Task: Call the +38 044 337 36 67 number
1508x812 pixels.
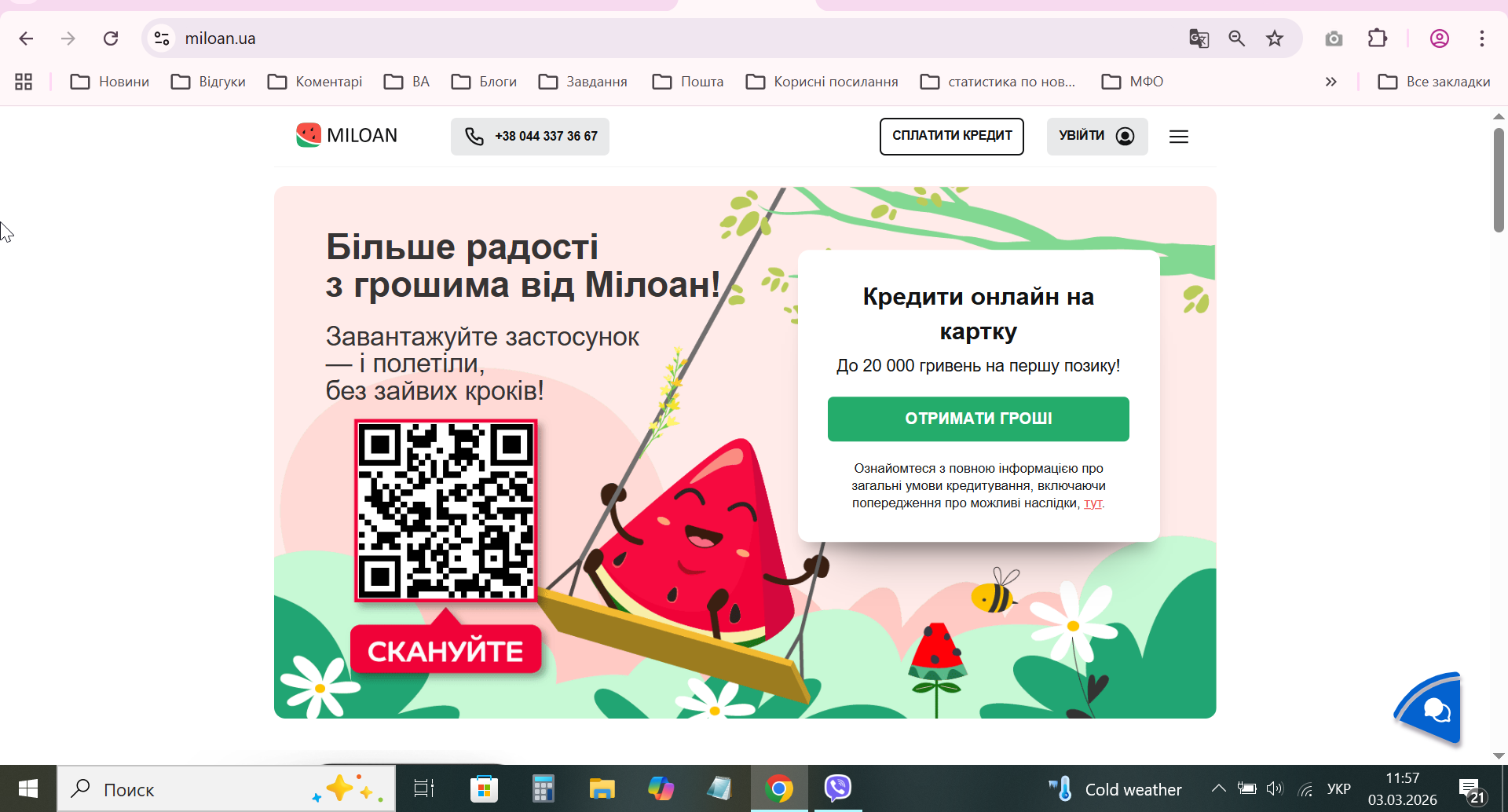Action: pos(530,136)
